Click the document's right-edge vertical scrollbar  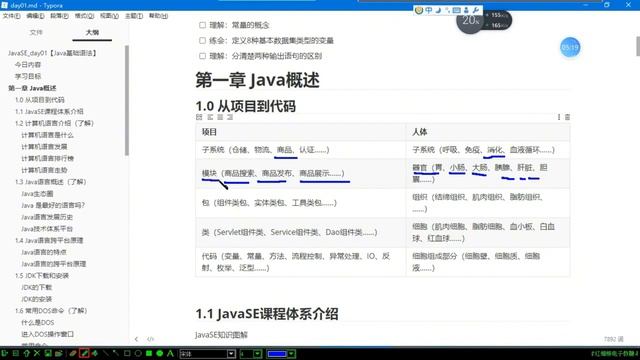tap(638, 46)
